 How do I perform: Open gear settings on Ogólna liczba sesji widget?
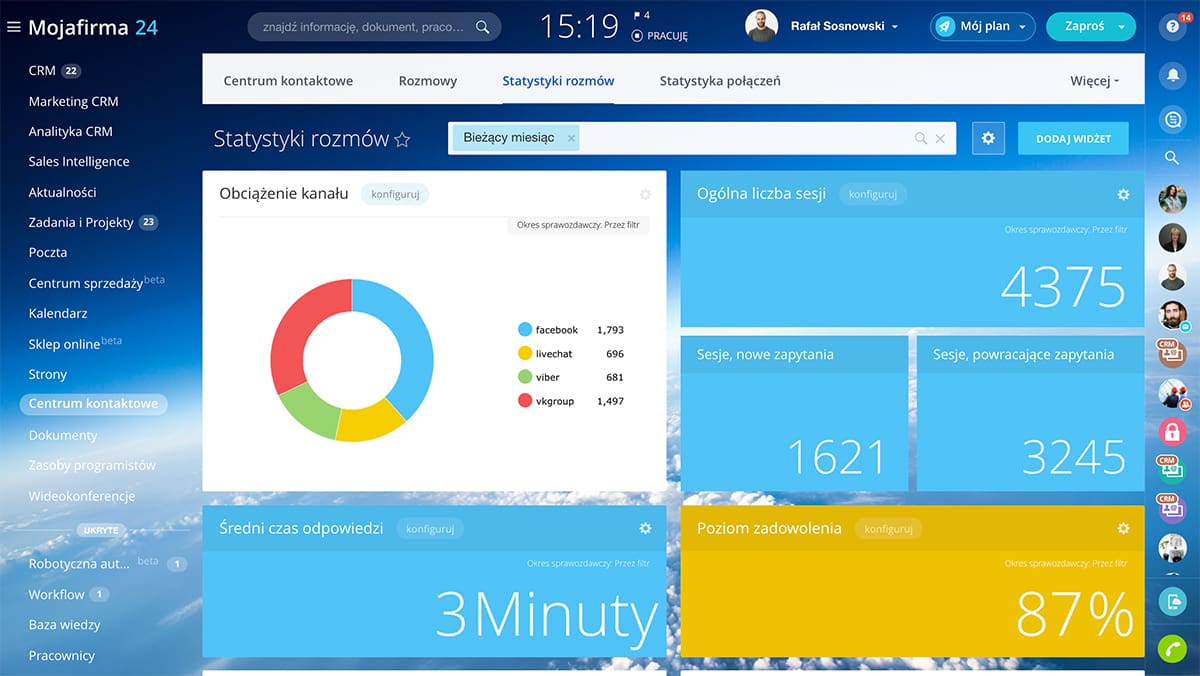coord(1123,194)
